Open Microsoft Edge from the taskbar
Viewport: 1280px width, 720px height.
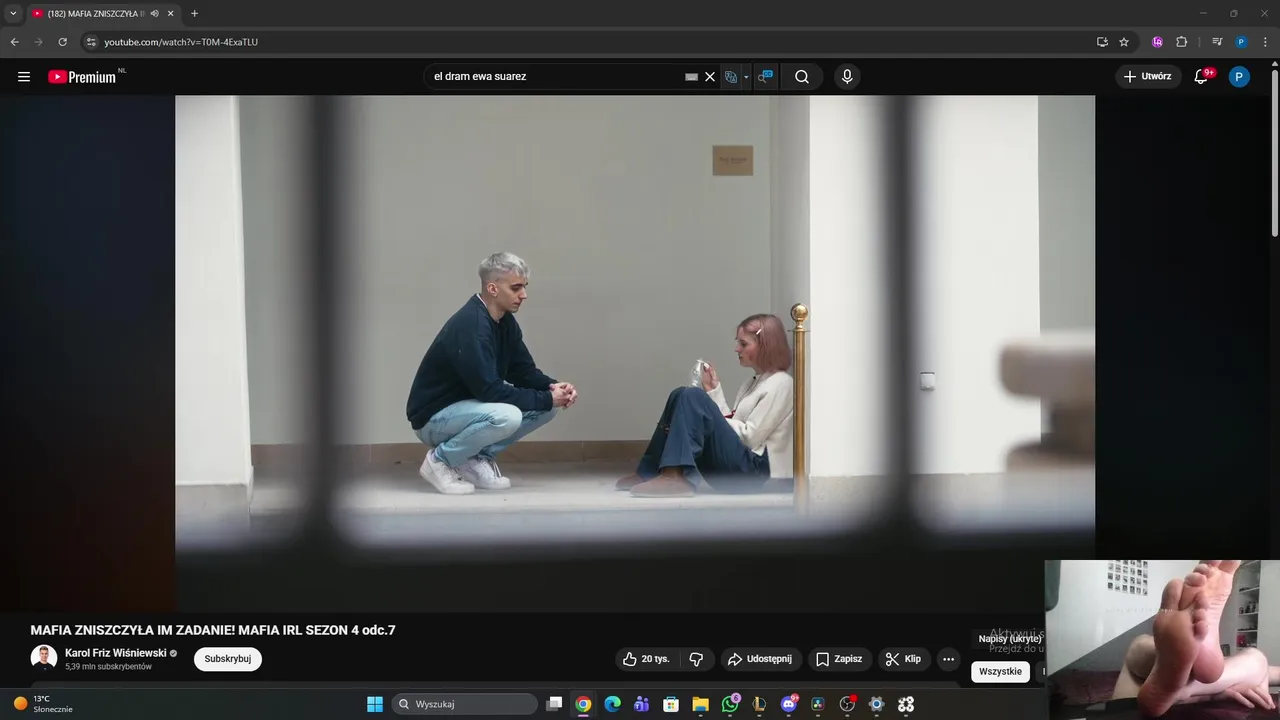coord(612,704)
